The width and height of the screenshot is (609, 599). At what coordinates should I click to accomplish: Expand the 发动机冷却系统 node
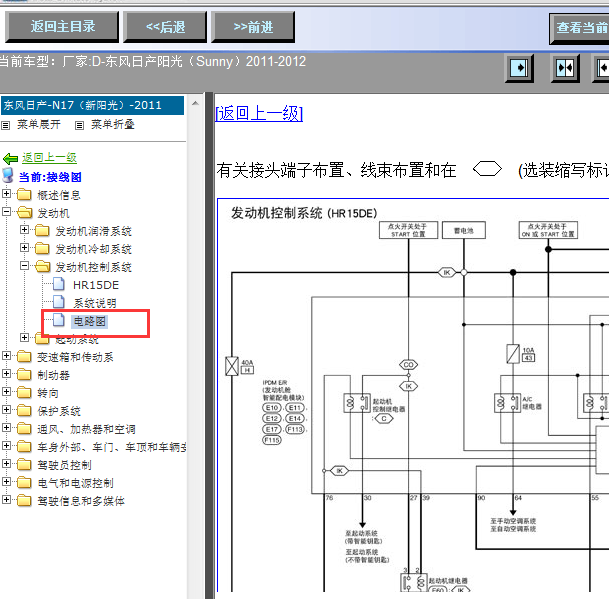(24, 247)
